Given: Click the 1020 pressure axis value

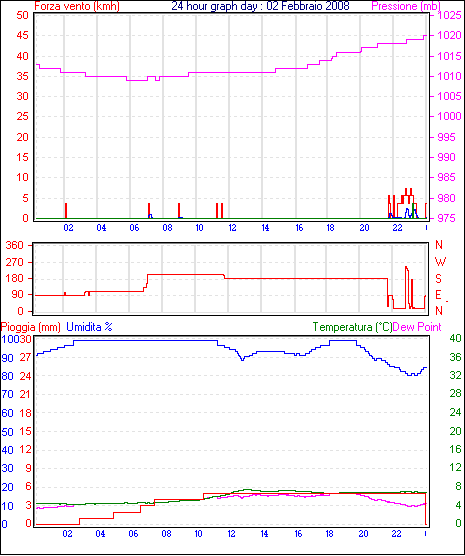Looking at the screenshot, I should tap(450, 35).
